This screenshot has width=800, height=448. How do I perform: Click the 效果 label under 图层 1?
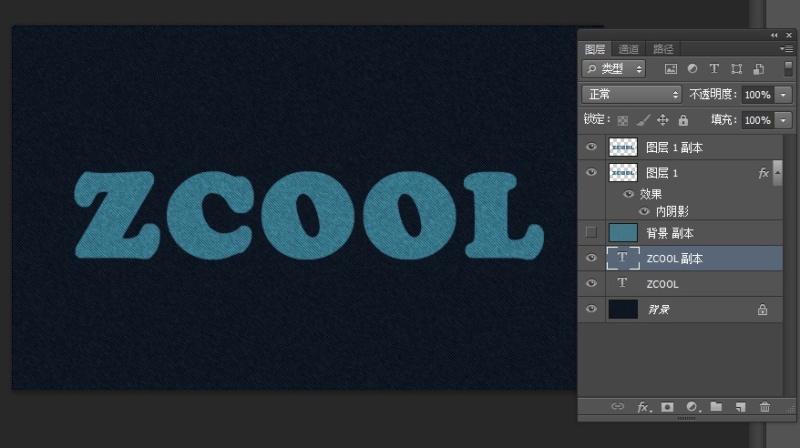(x=651, y=194)
